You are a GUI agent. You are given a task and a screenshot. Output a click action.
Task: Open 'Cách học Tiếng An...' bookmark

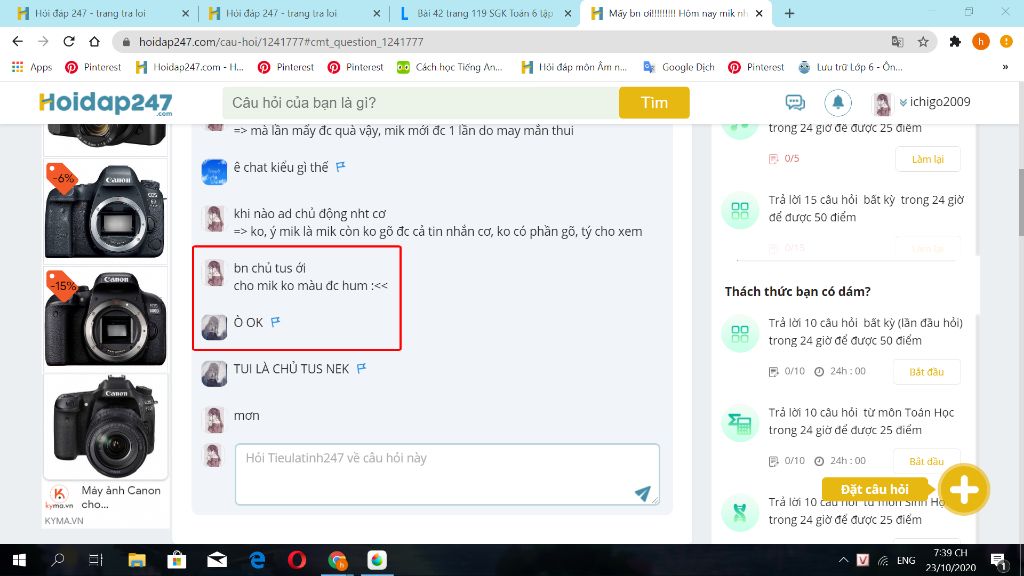[451, 67]
